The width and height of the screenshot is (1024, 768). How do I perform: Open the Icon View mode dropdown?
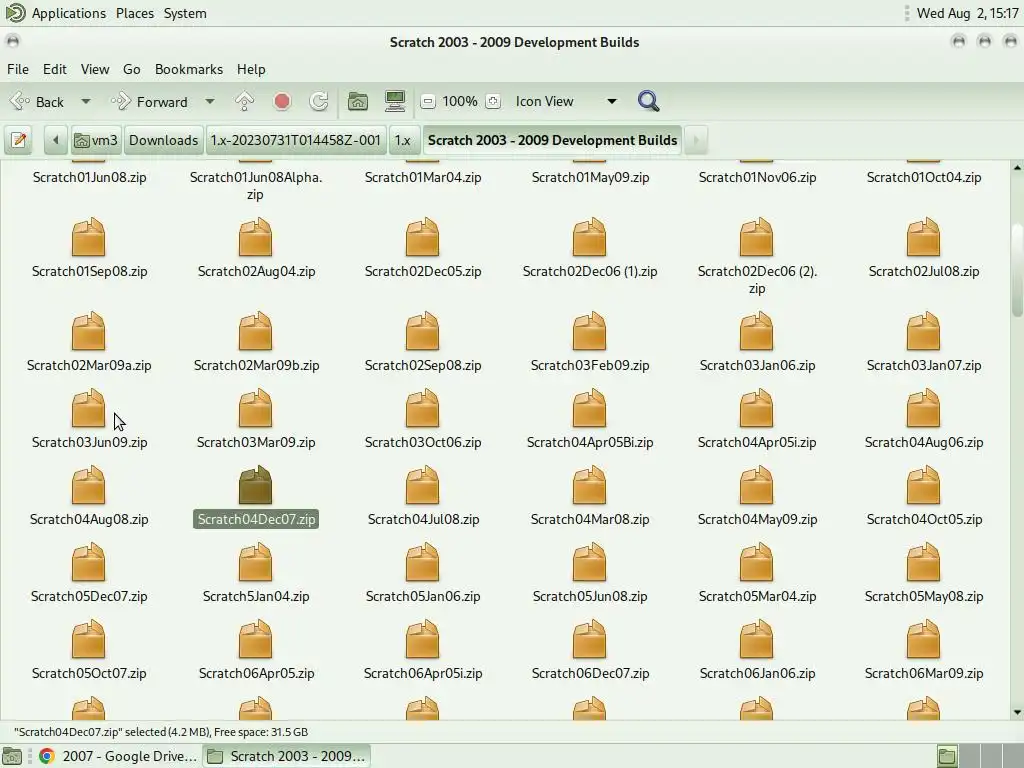click(x=566, y=101)
